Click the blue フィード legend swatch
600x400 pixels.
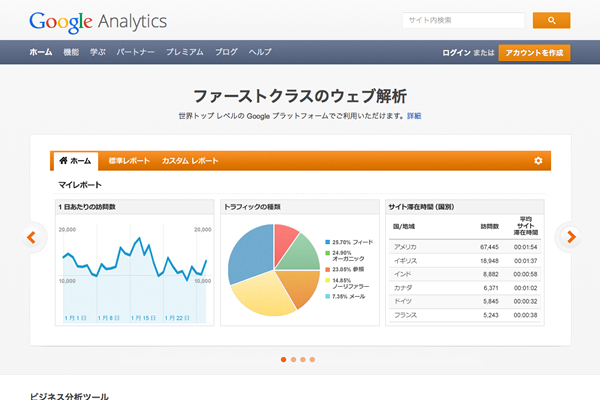328,242
